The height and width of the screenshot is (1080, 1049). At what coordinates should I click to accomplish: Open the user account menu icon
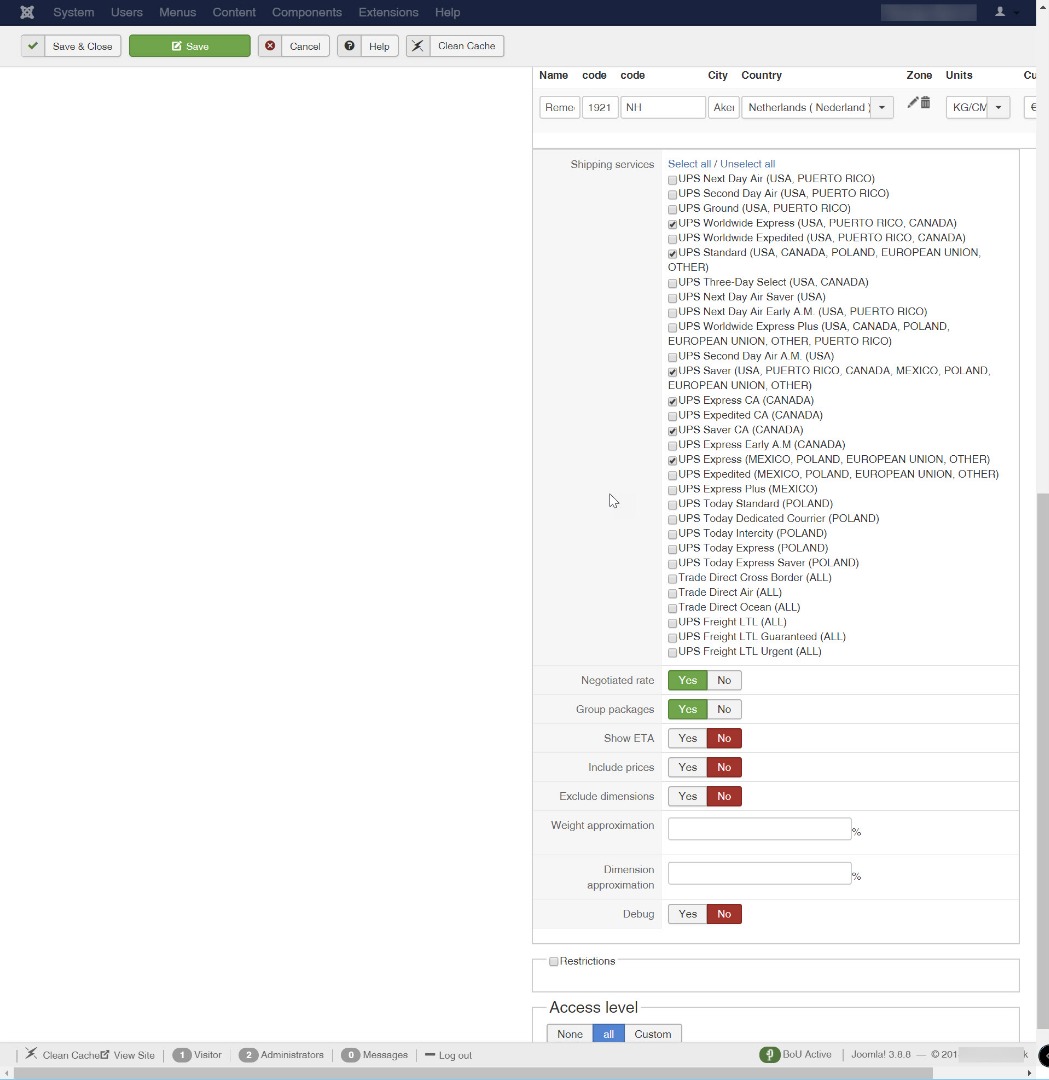tap(999, 12)
